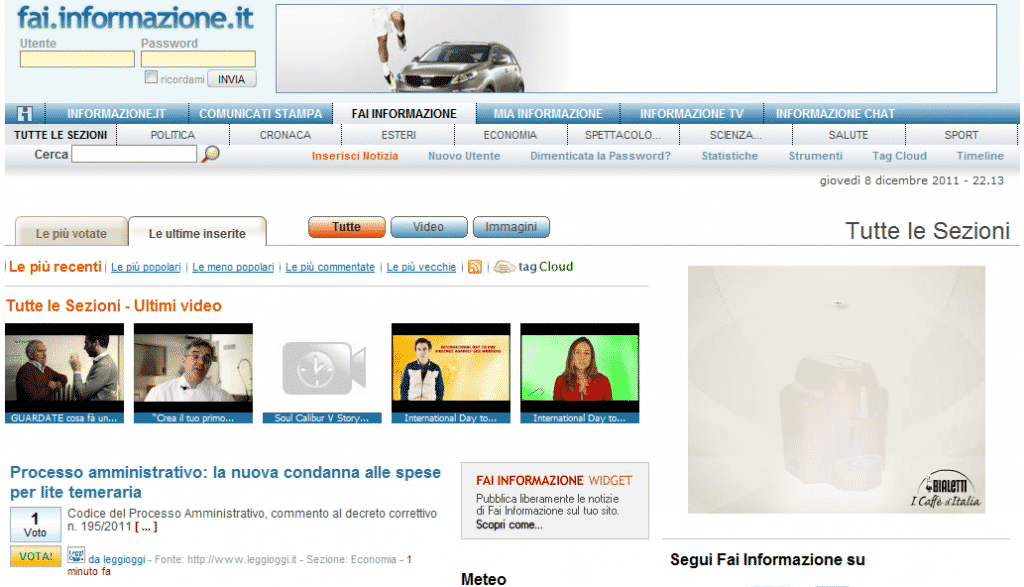Select the SPORT section

961,135
